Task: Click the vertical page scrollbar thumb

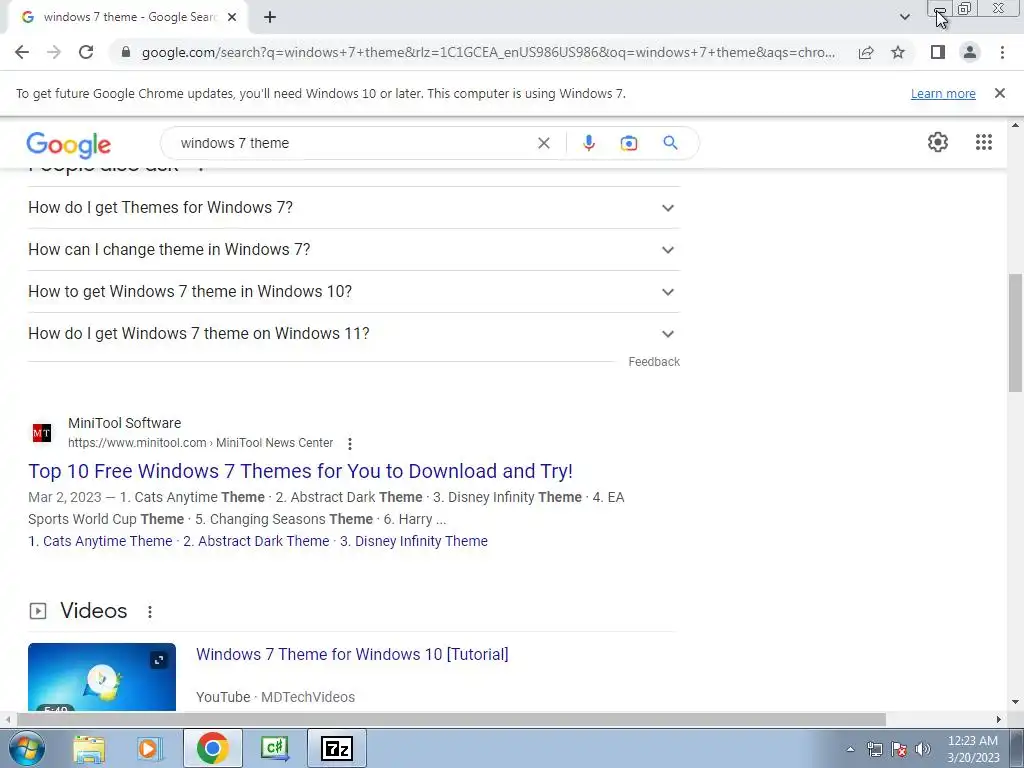Action: 1016,333
